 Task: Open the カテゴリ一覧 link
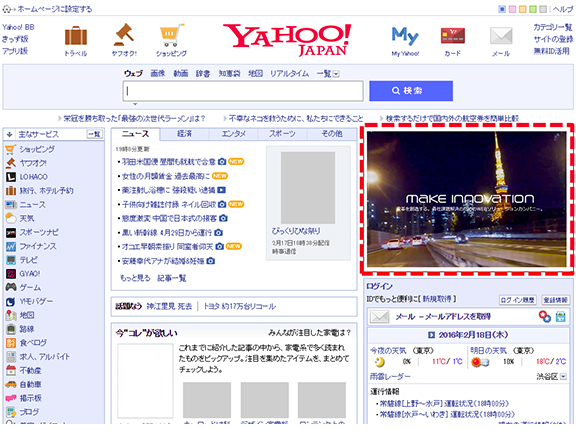pyautogui.click(x=553, y=27)
